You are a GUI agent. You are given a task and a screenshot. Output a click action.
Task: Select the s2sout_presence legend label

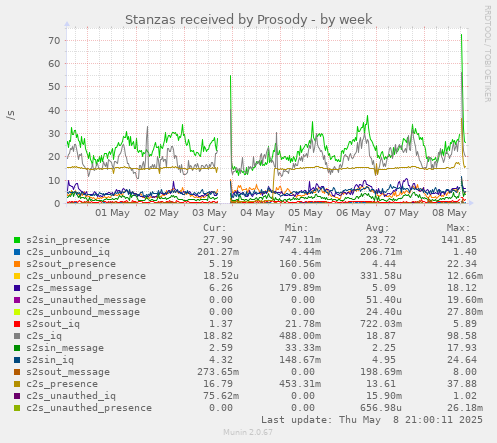(71, 264)
